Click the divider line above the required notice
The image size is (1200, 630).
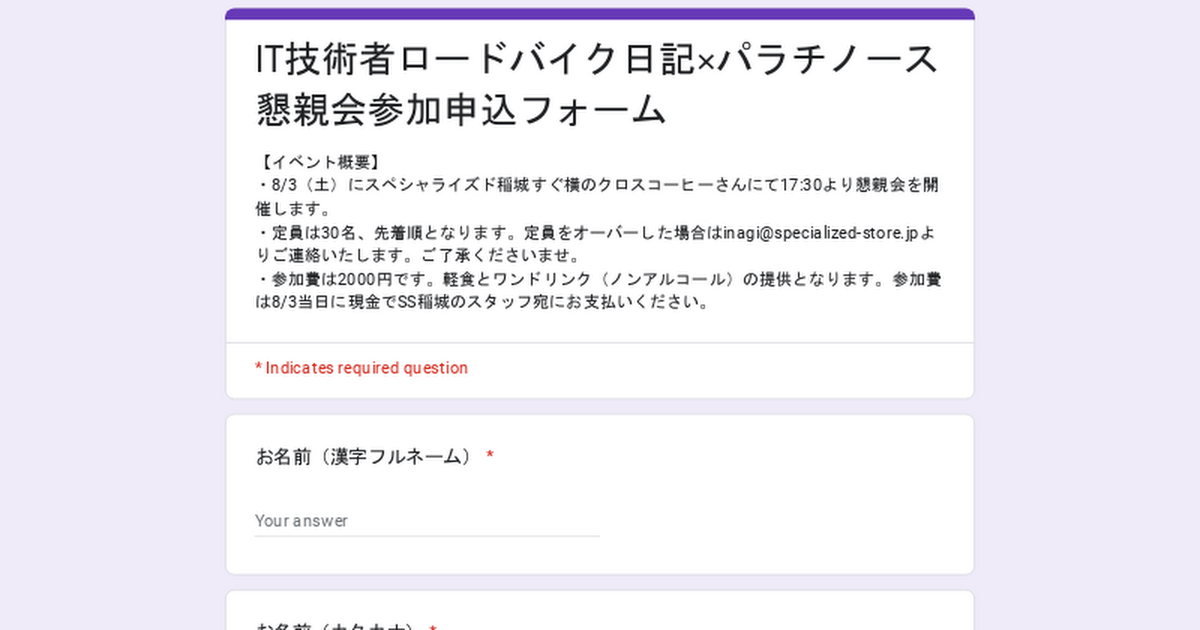click(600, 343)
